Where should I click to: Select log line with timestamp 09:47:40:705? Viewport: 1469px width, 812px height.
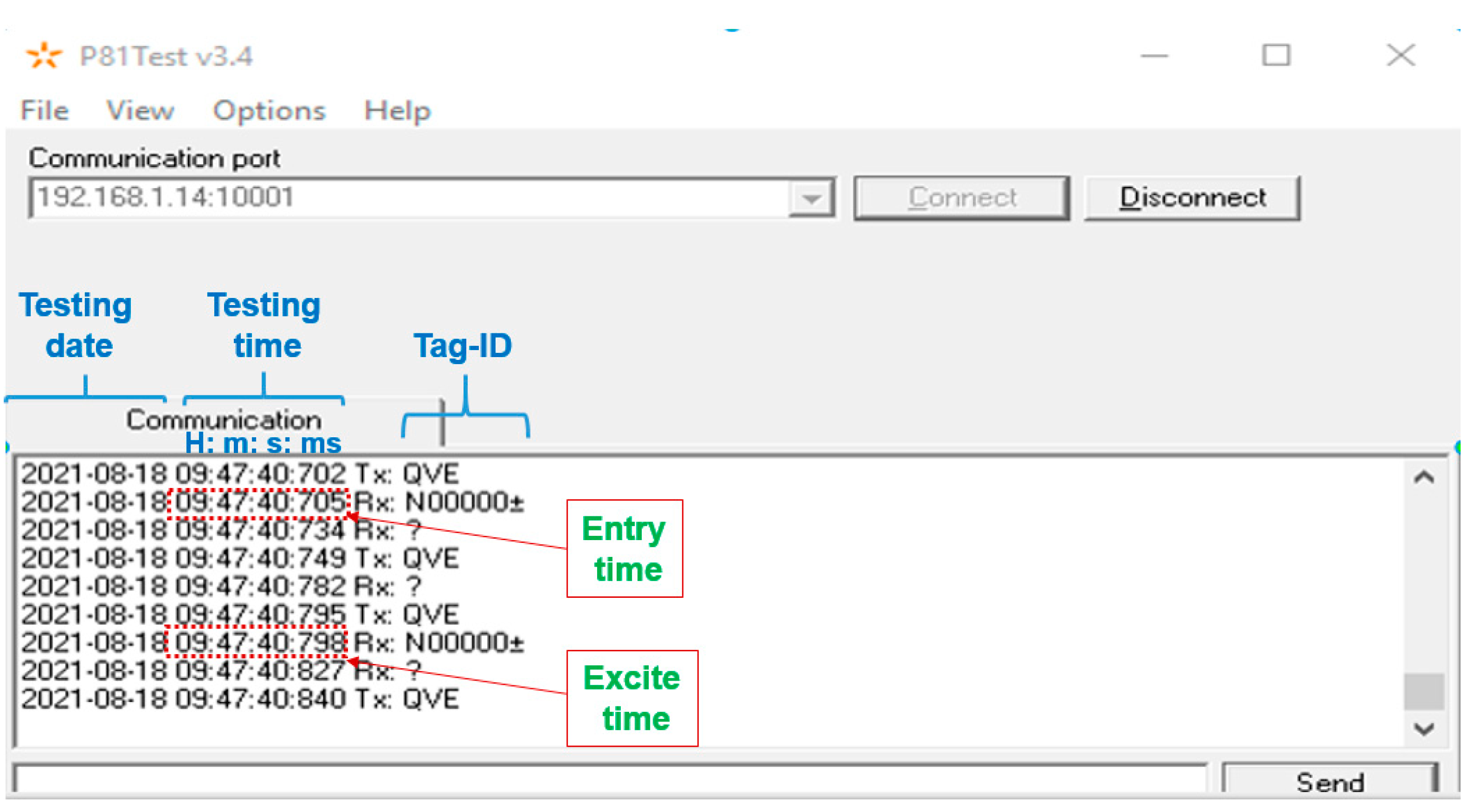272,502
